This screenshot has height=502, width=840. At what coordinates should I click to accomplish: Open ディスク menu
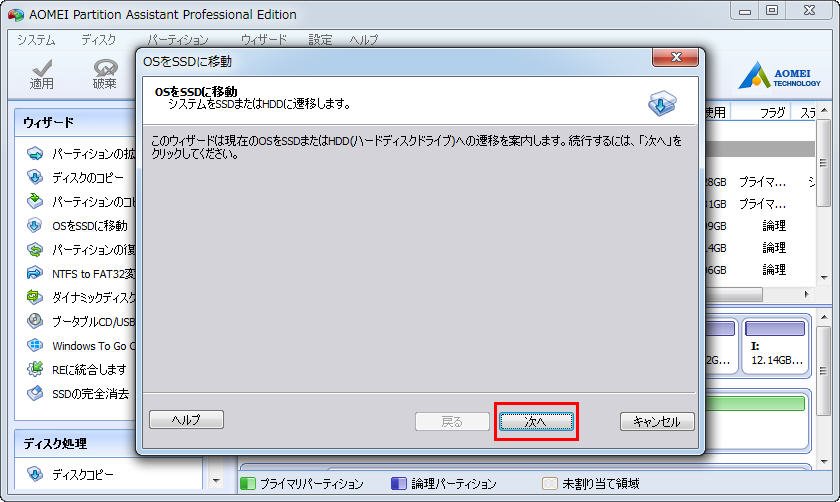coord(99,40)
